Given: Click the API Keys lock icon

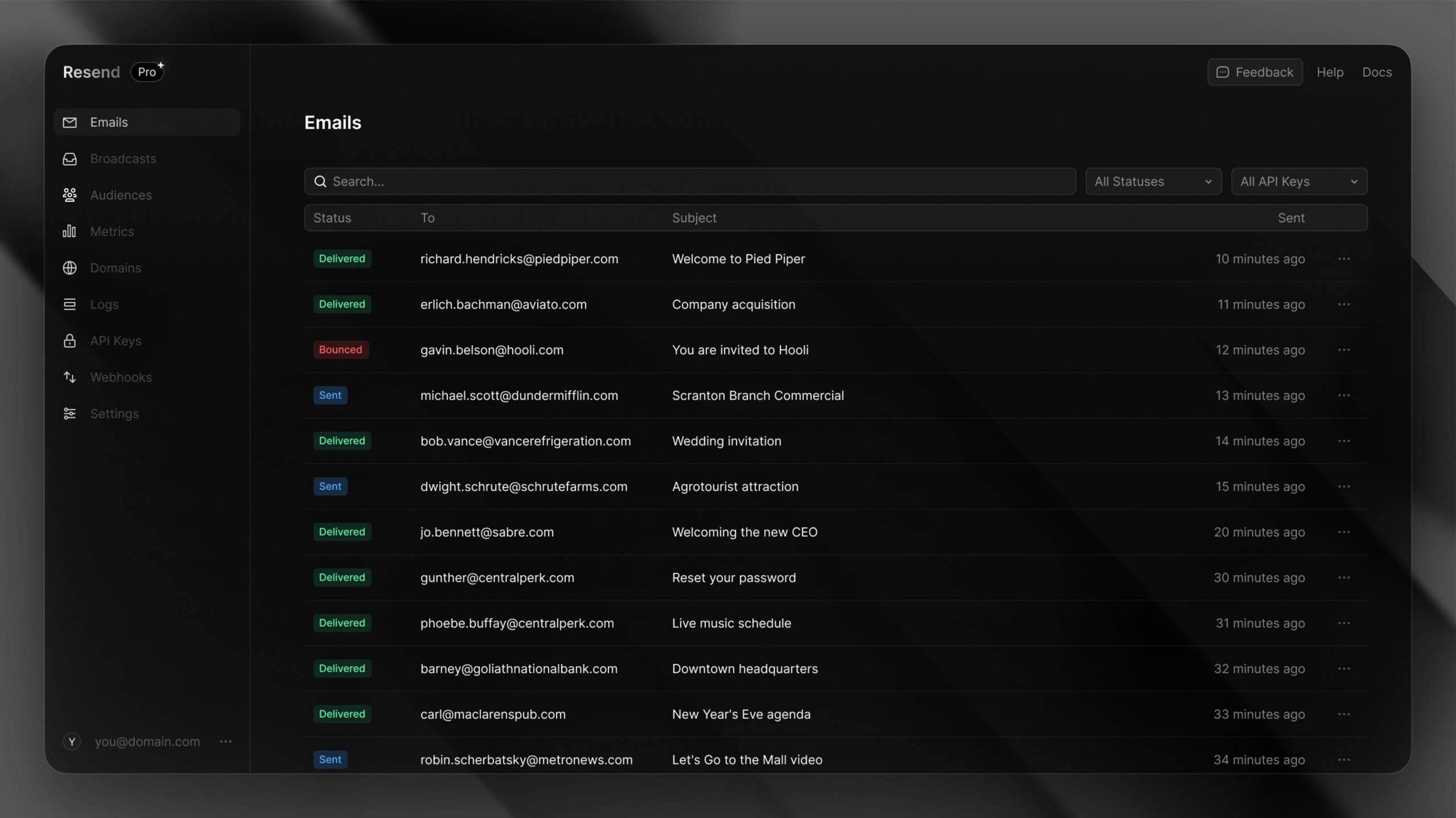Looking at the screenshot, I should coord(69,340).
